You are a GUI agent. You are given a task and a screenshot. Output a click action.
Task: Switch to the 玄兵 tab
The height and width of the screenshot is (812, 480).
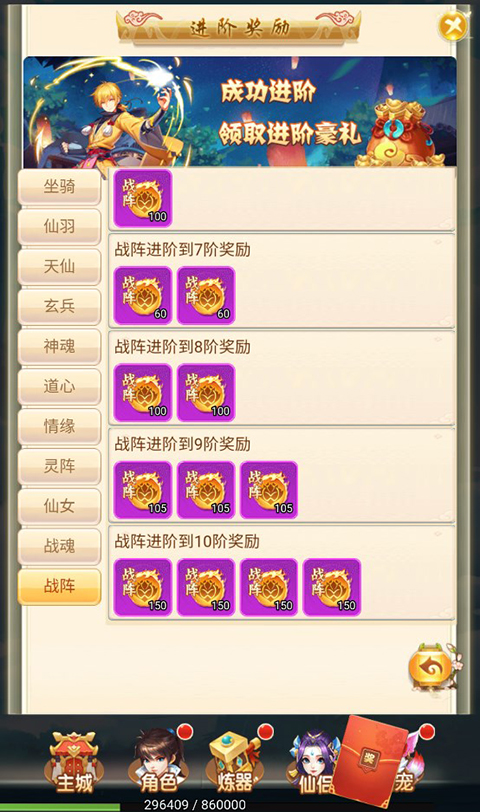pos(59,306)
